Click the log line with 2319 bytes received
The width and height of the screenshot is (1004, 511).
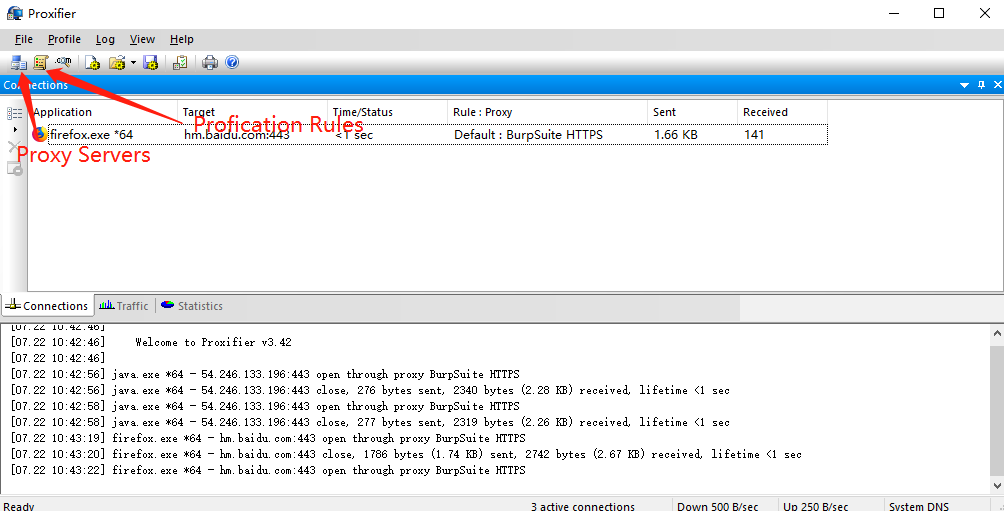[x=370, y=422]
